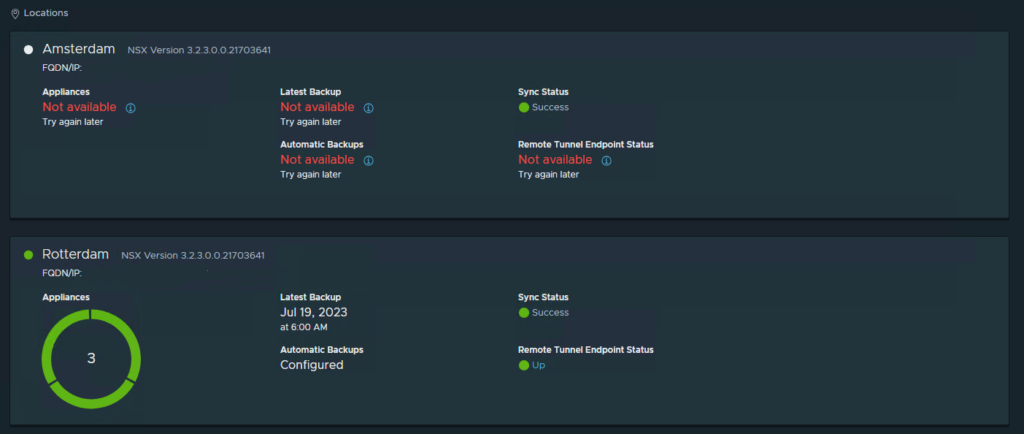Click the Locations section heading

tap(46, 13)
